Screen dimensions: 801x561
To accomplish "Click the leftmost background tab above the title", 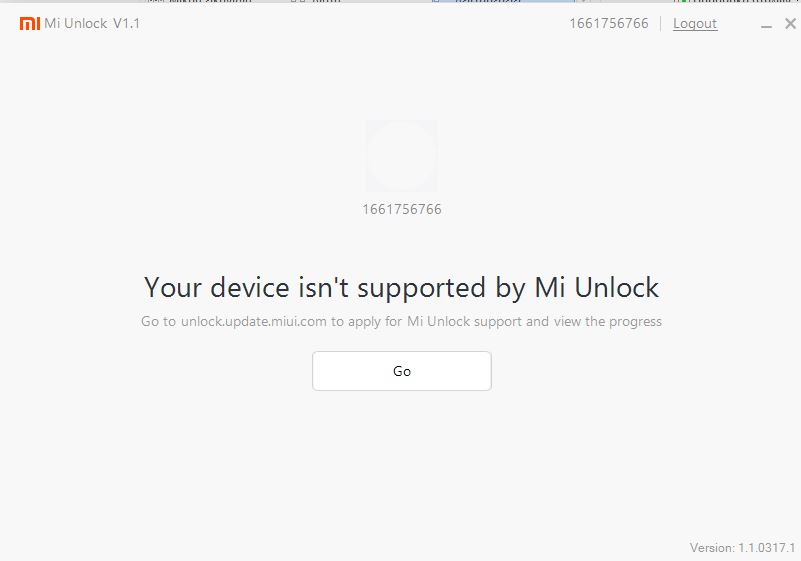I will (199, 2).
